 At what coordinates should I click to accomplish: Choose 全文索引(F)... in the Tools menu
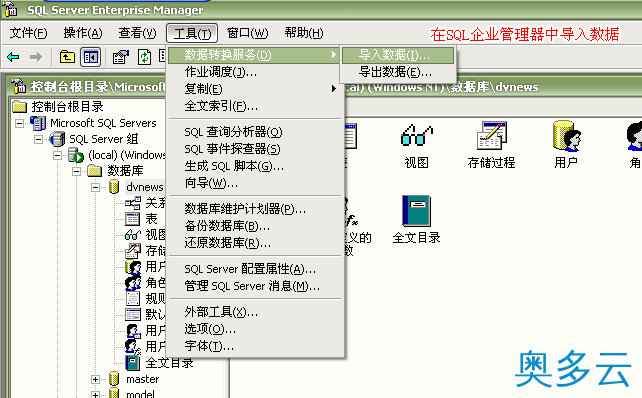pos(255,106)
